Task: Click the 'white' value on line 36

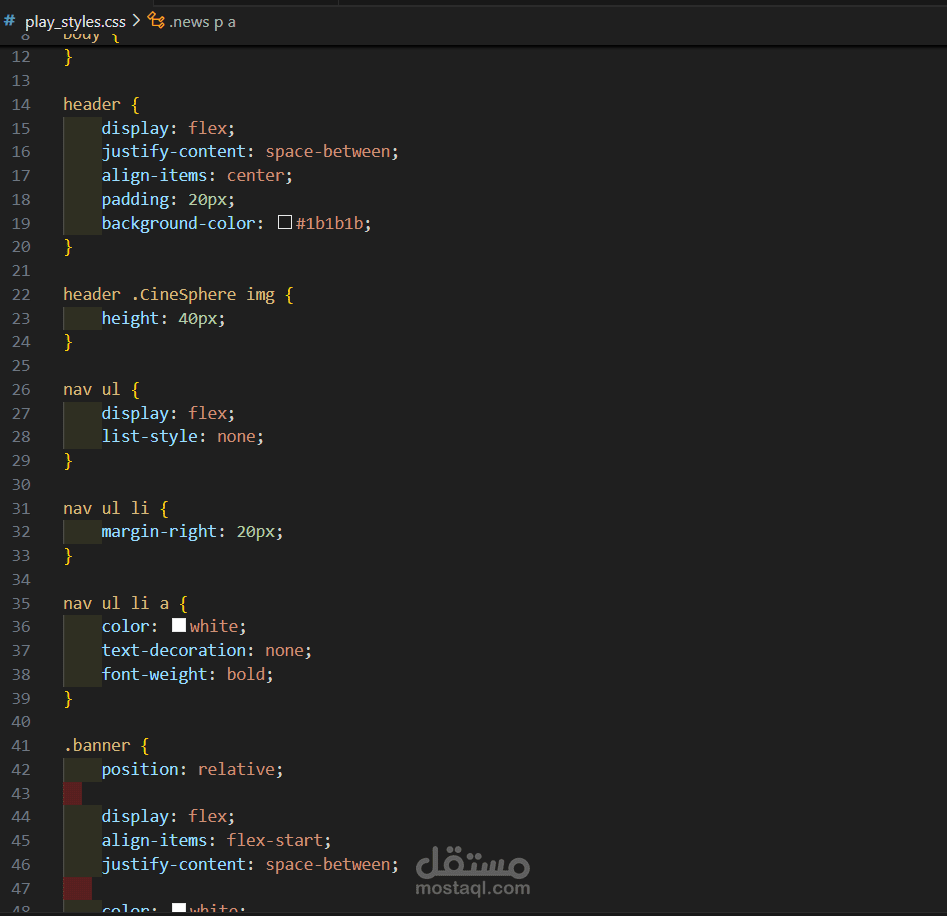Action: point(214,626)
